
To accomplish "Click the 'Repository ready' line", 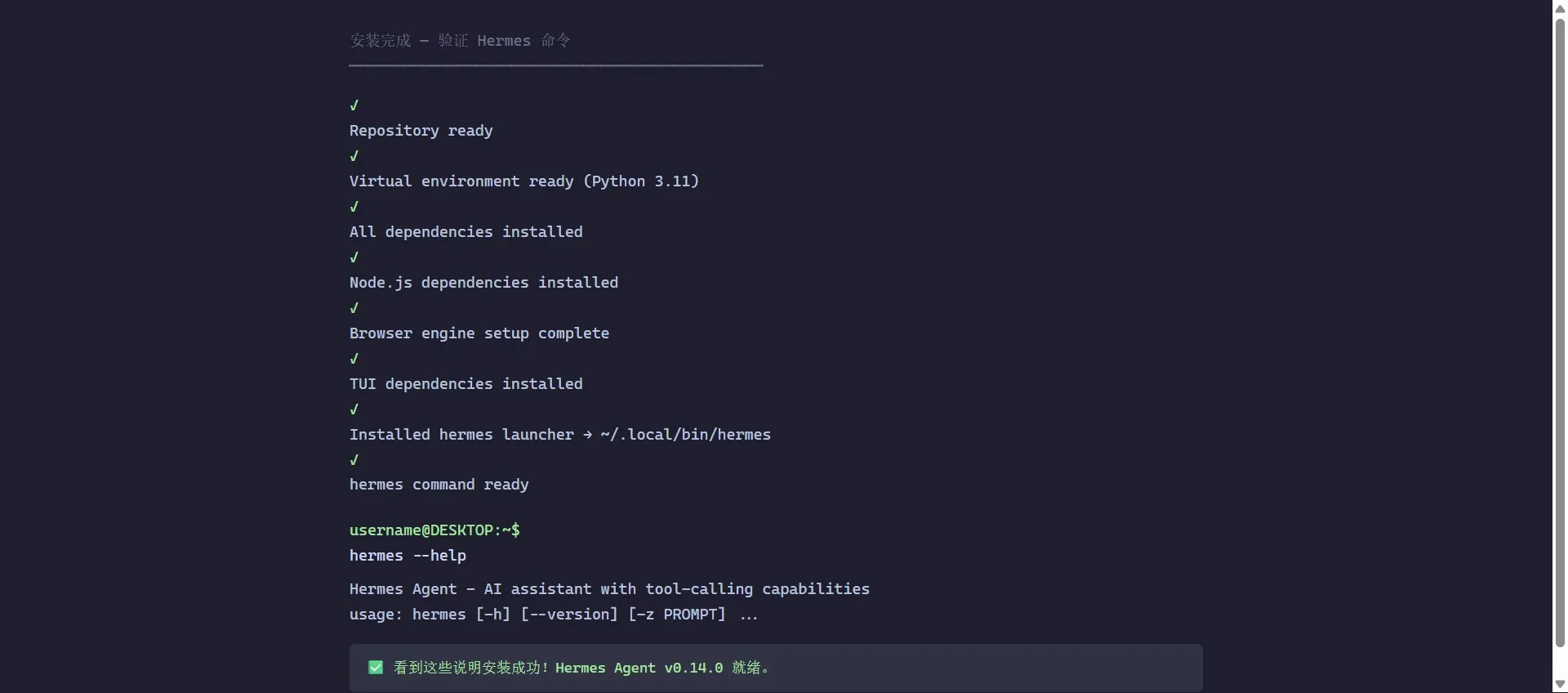I will [x=421, y=131].
